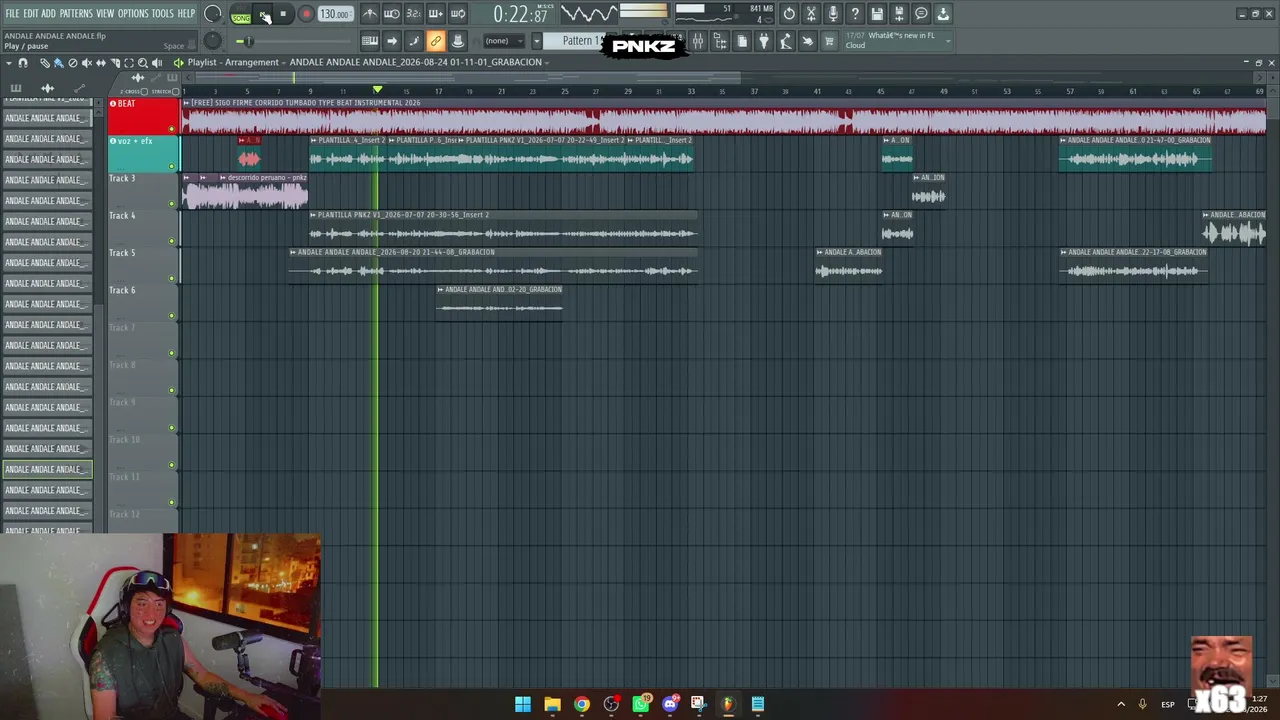Open the OPTIONS menu
The image size is (1280, 720).
click(133, 14)
